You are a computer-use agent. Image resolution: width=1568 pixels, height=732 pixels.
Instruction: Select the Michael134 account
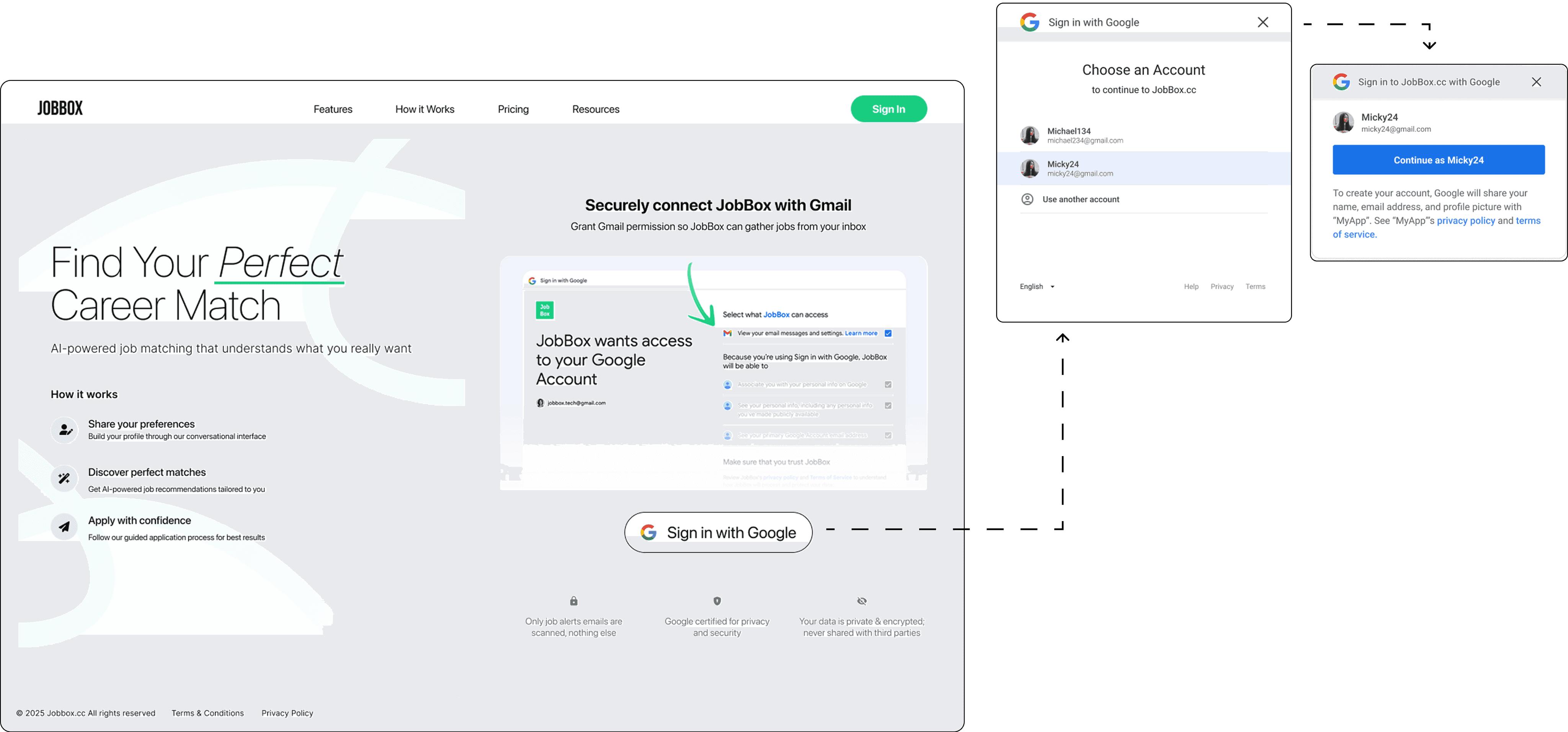tap(1144, 135)
